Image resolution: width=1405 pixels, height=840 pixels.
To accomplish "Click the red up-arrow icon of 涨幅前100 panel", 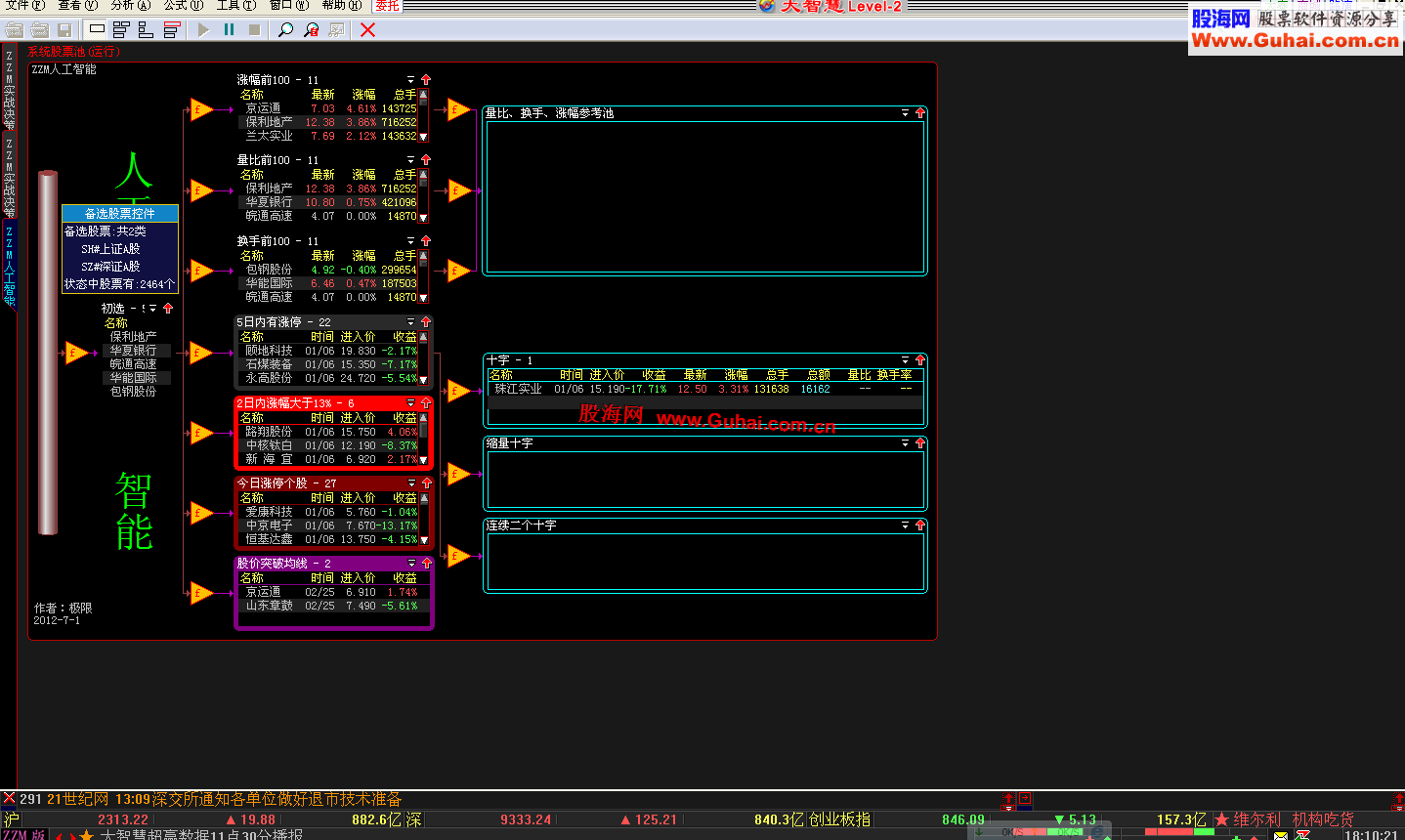I will 425,80.
